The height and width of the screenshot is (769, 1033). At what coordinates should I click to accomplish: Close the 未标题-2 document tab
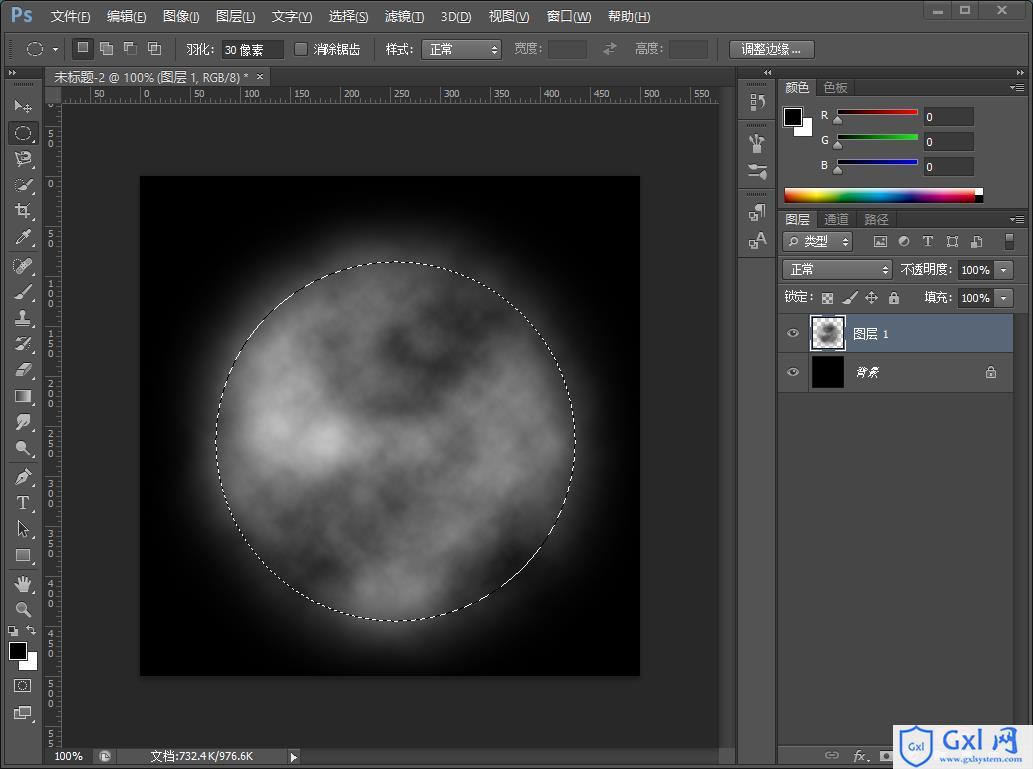tap(260, 77)
